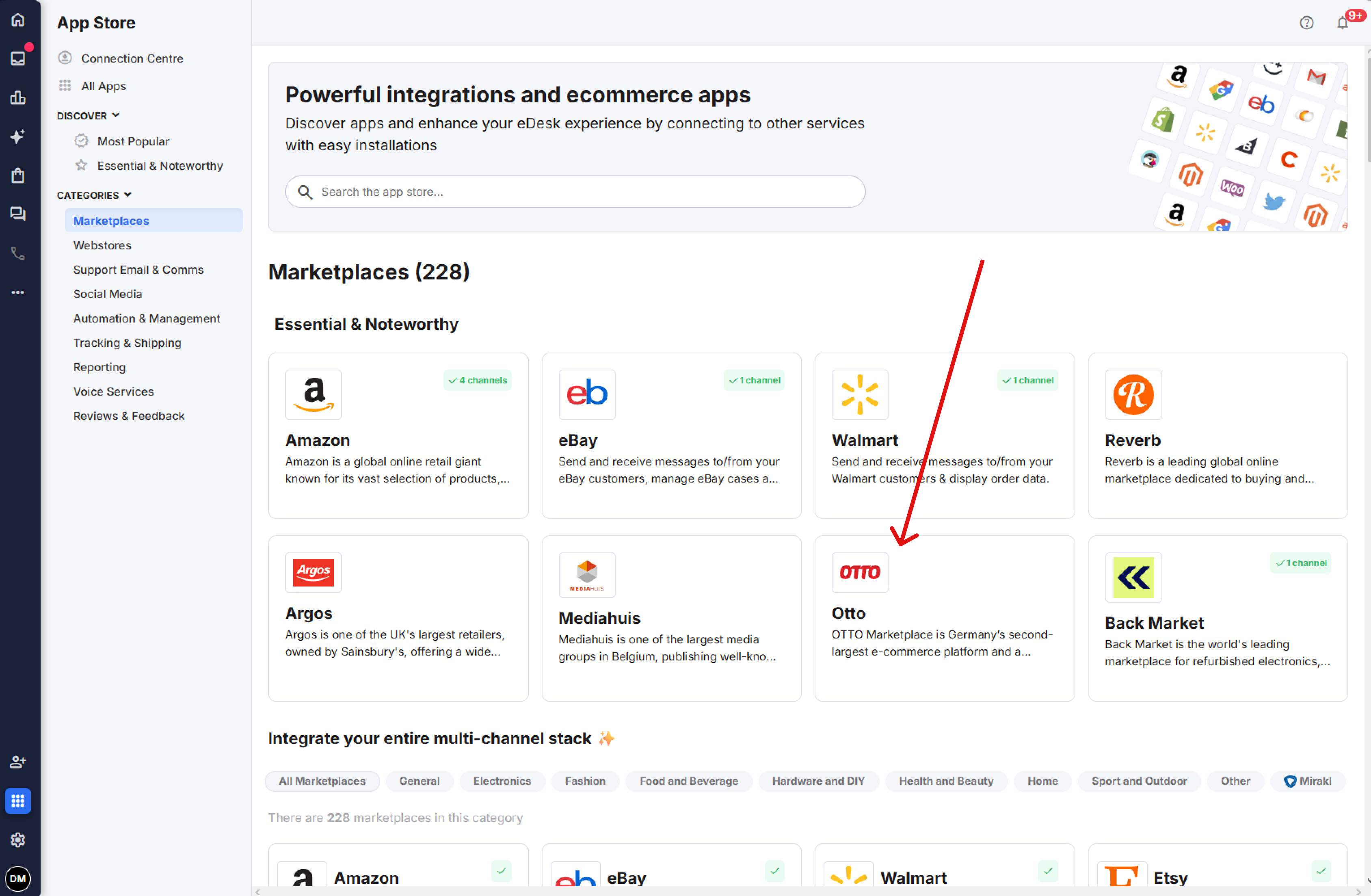Click the Mediahuis logo icon

coord(586,575)
